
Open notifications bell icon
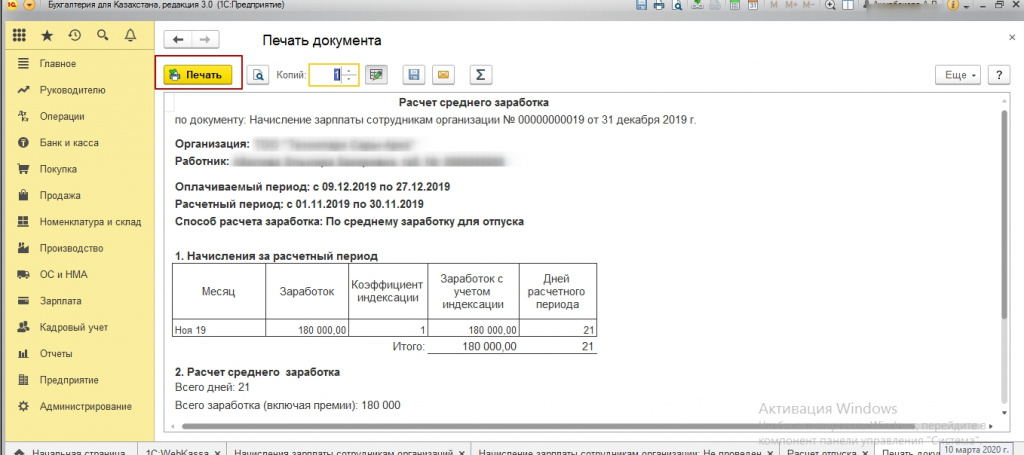(130, 35)
